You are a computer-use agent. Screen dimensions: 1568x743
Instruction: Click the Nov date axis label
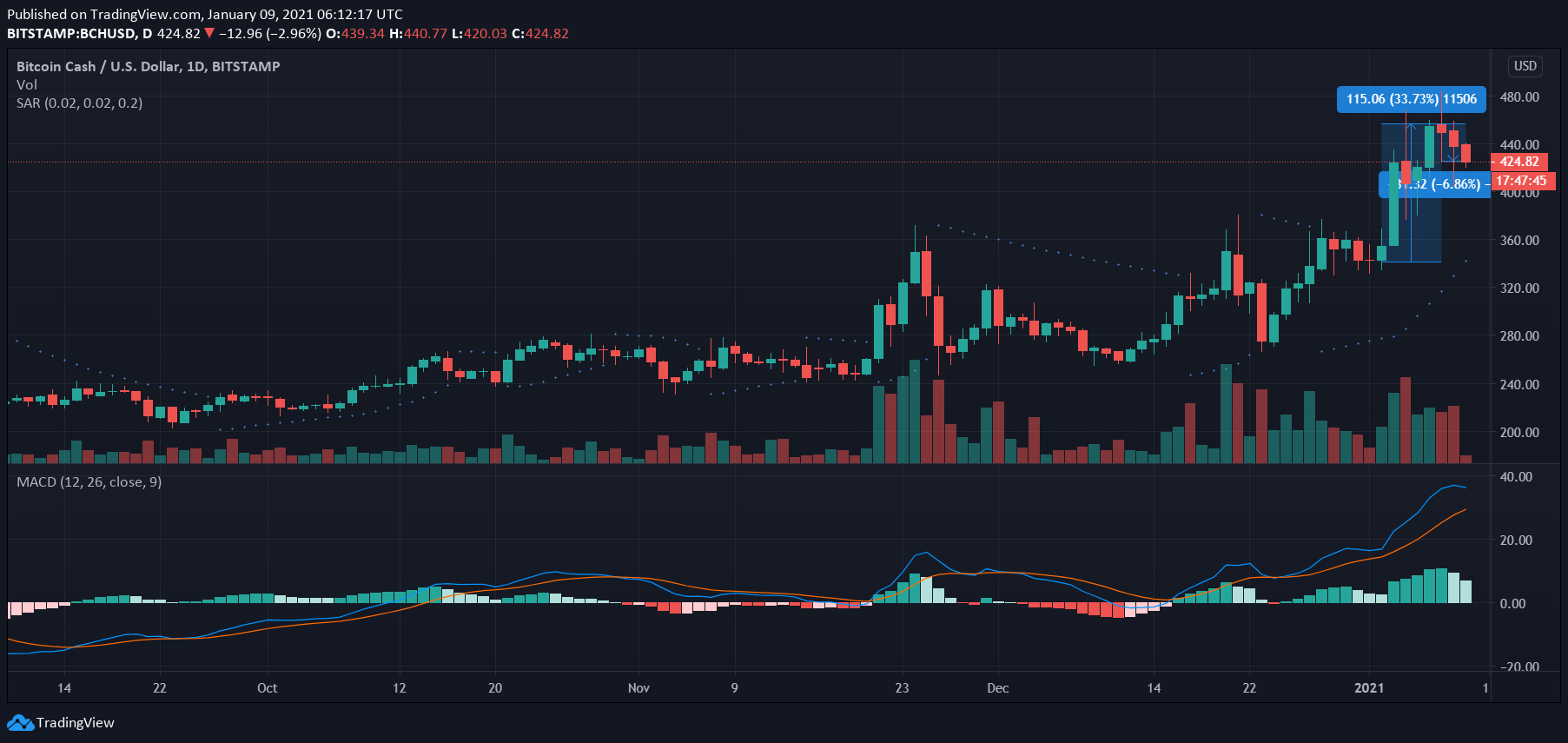(x=638, y=688)
